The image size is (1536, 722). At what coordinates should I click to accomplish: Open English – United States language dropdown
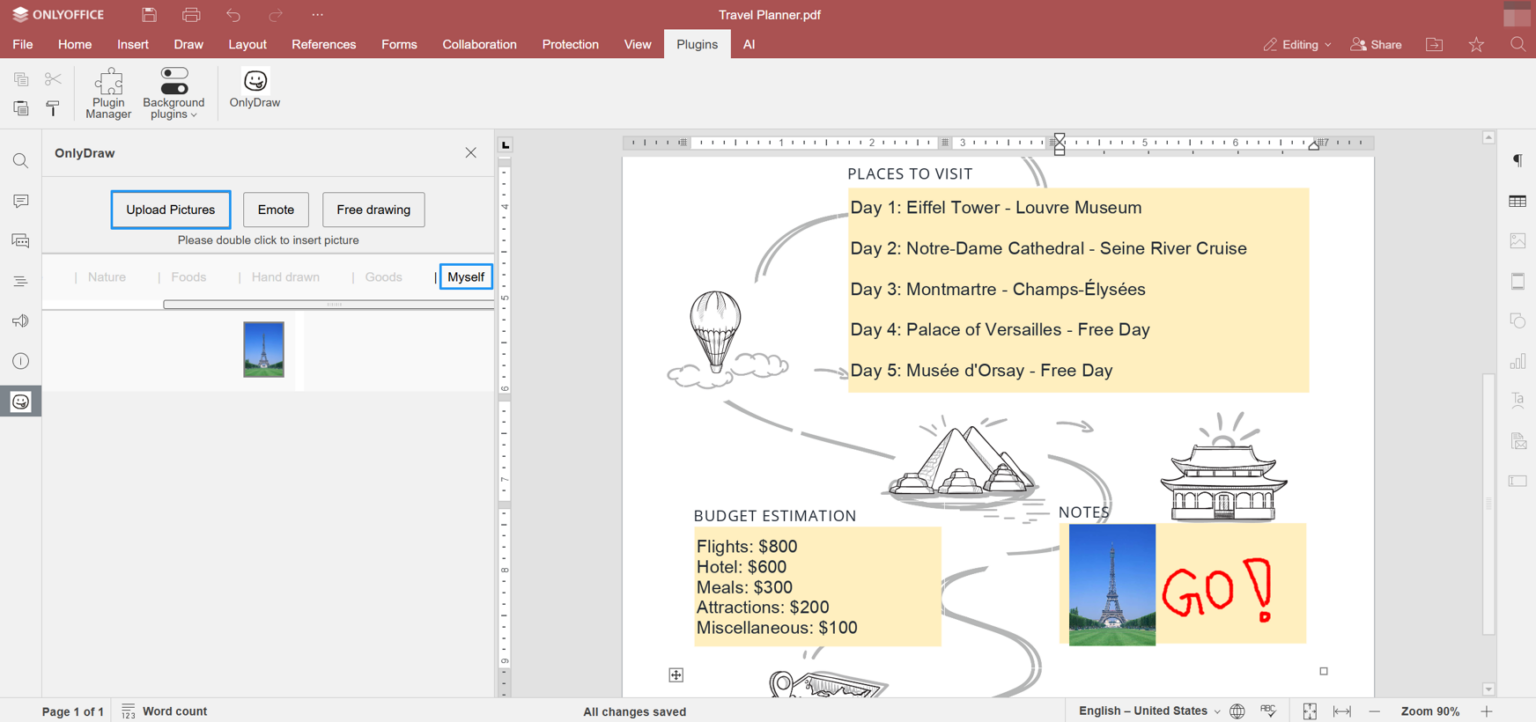(x=1149, y=711)
